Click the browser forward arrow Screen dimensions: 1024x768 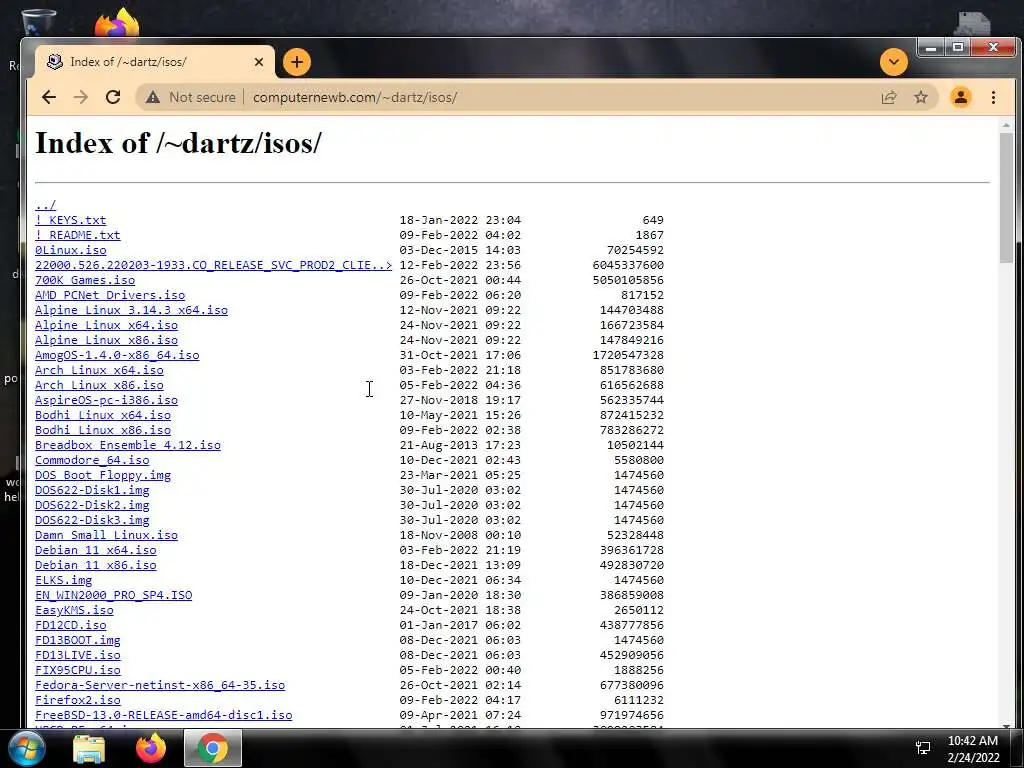click(81, 97)
